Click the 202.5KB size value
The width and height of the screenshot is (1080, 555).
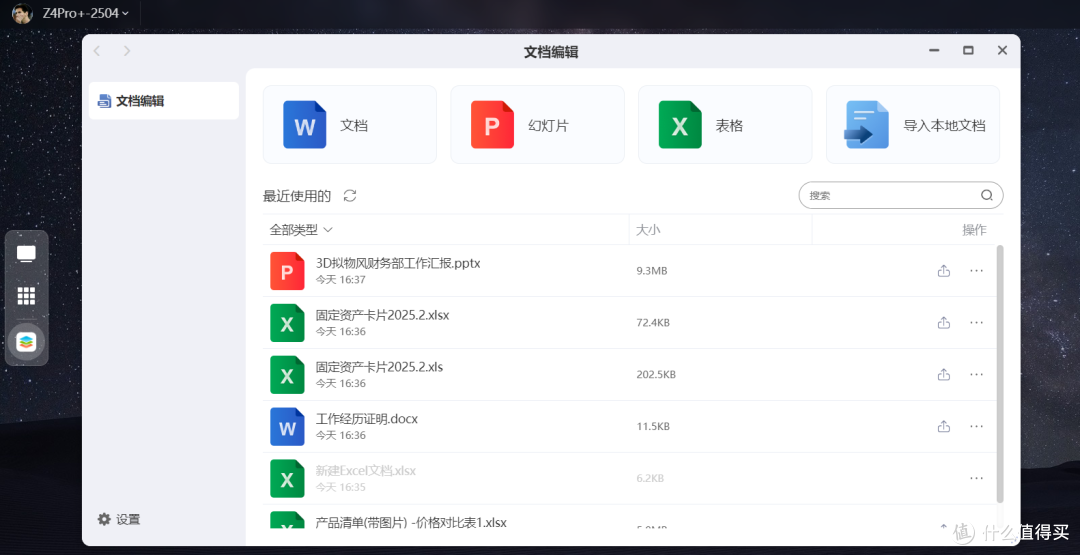[x=656, y=375]
